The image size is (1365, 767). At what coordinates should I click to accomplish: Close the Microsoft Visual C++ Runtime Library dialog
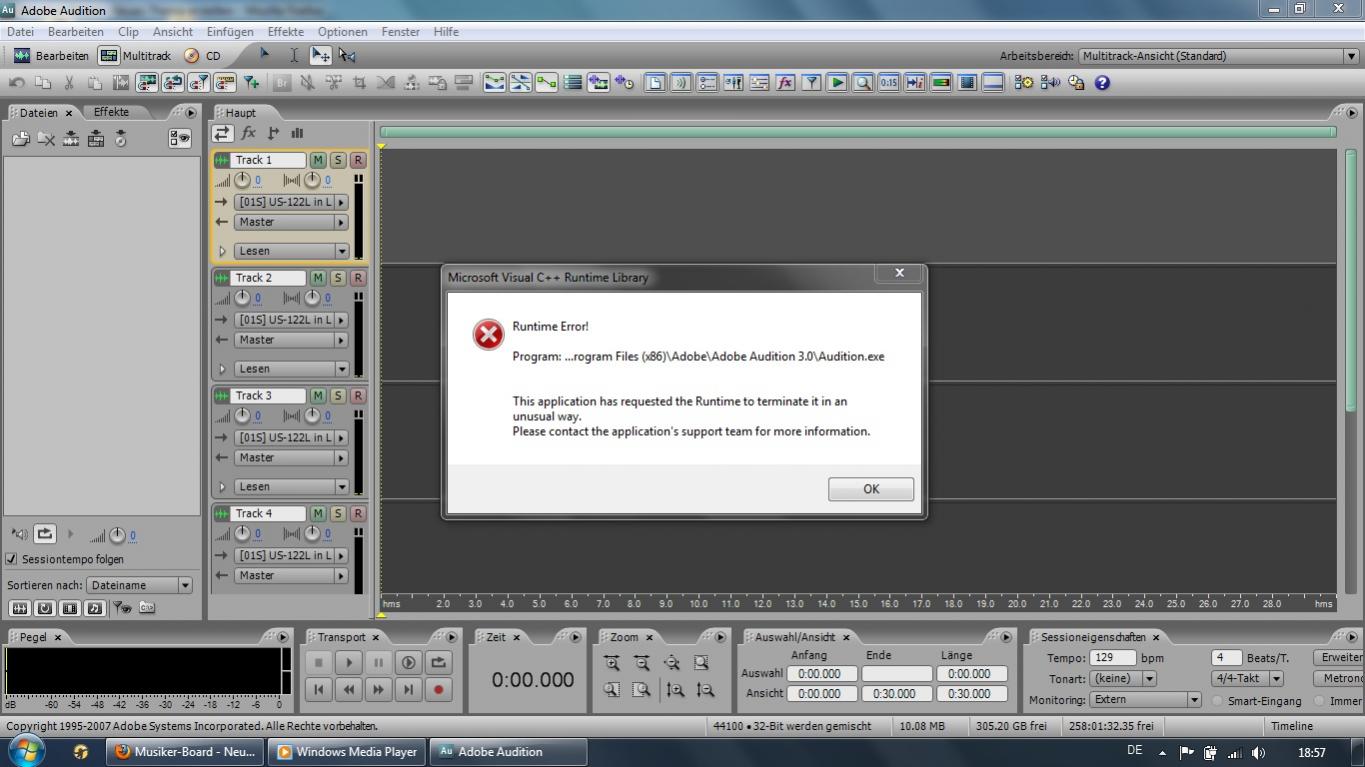pos(899,273)
